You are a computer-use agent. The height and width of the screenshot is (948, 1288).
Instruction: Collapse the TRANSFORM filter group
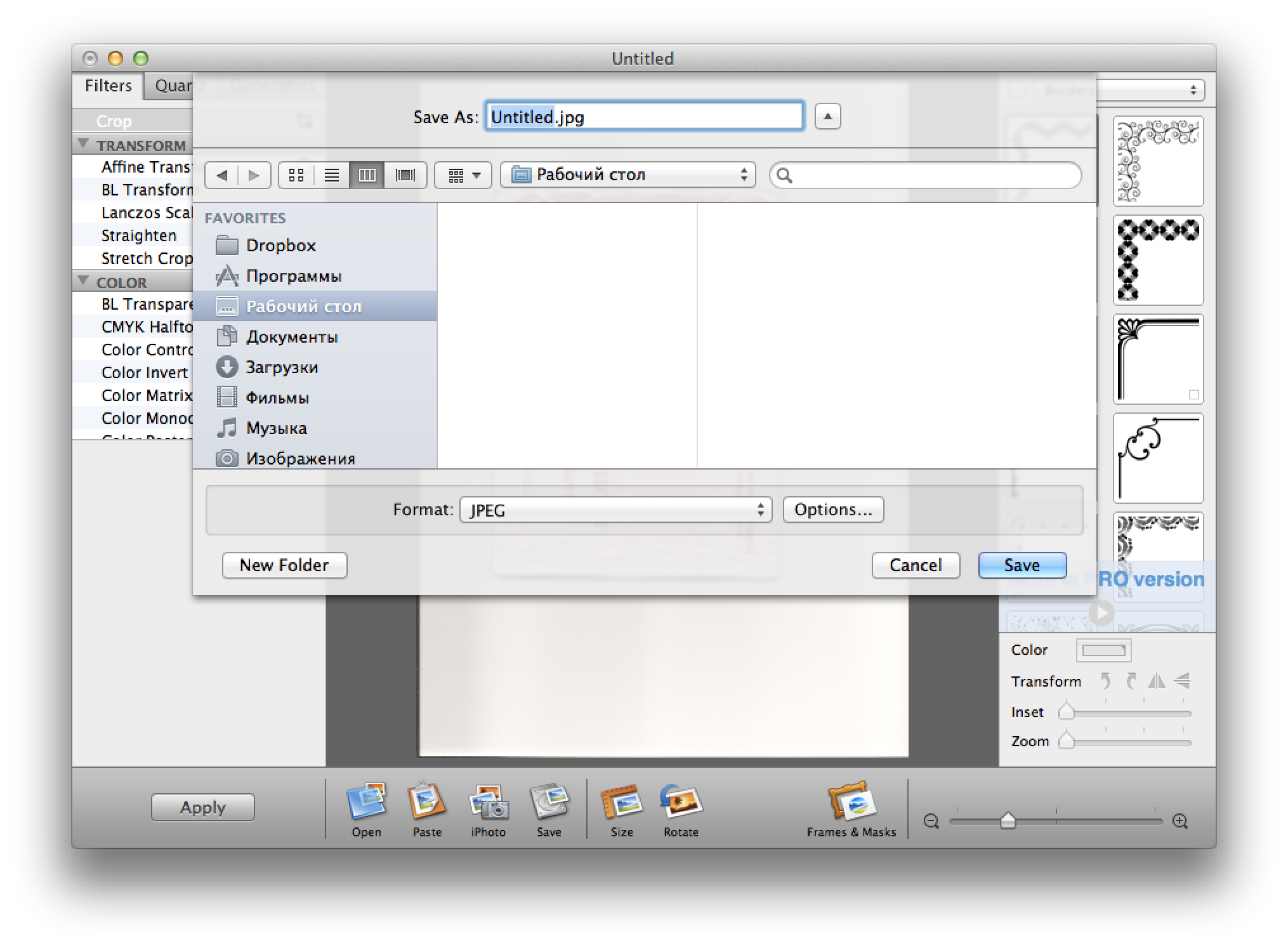(x=83, y=144)
